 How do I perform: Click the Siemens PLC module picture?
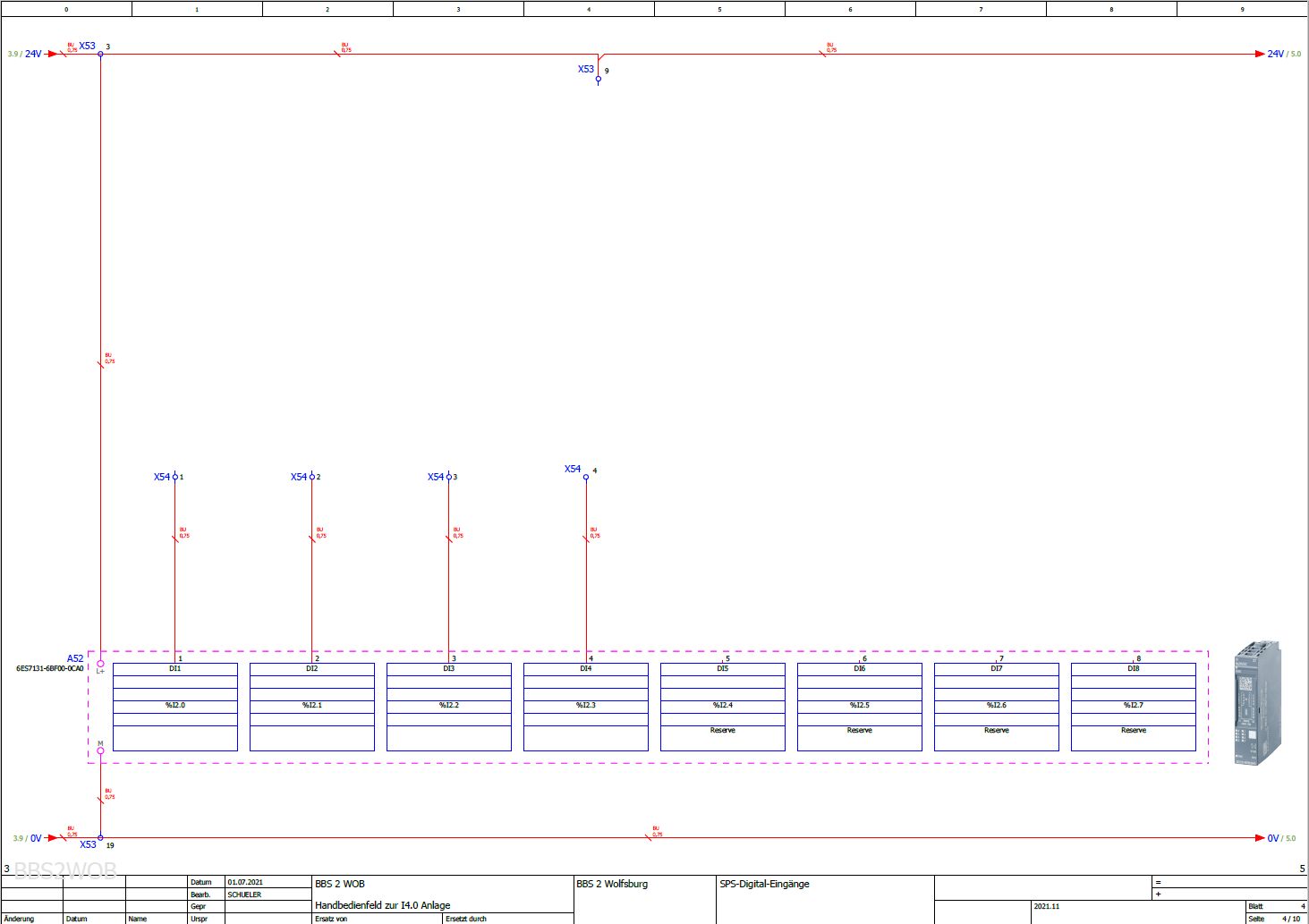pos(1257,703)
